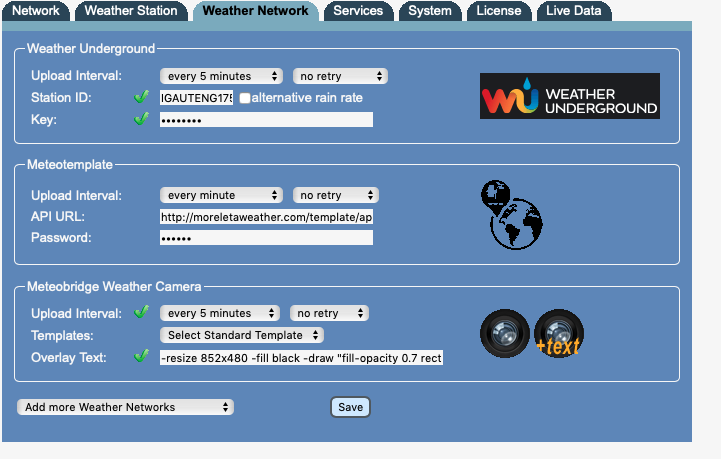Open Add more Weather Networks dropdown
The image size is (721, 459).
click(126, 407)
